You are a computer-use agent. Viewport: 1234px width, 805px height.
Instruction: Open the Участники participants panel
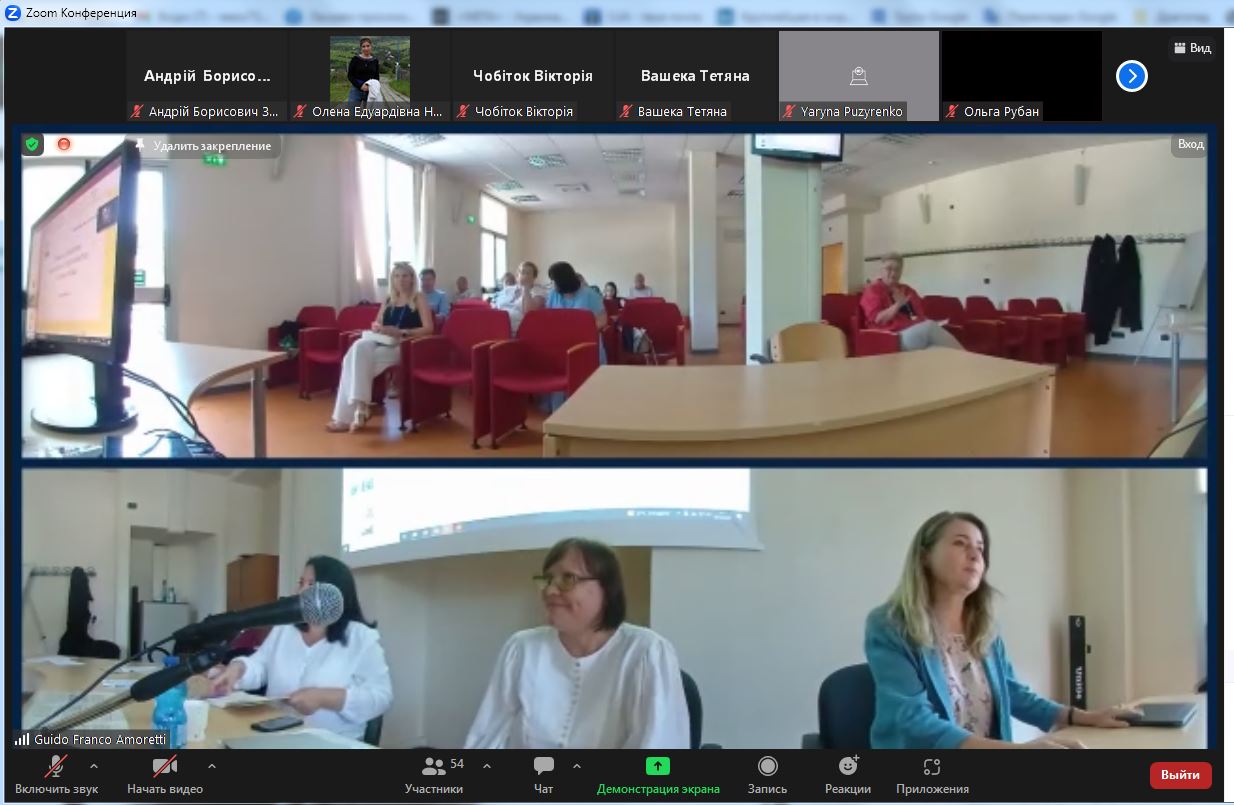click(433, 775)
